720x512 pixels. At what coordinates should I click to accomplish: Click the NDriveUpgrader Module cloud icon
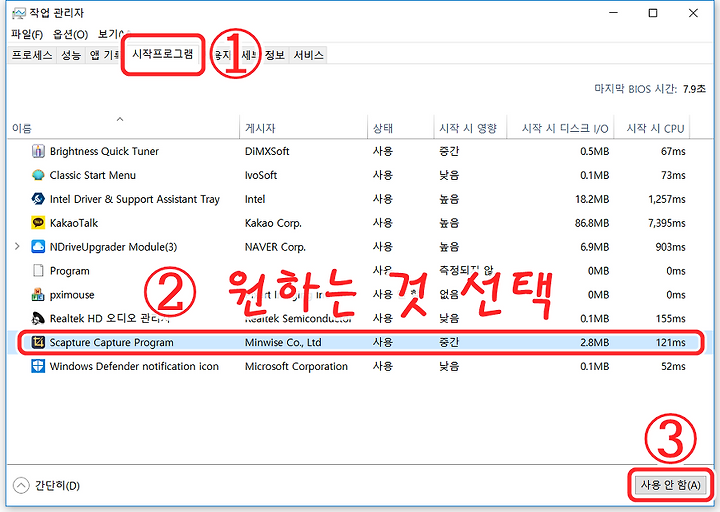[38, 247]
